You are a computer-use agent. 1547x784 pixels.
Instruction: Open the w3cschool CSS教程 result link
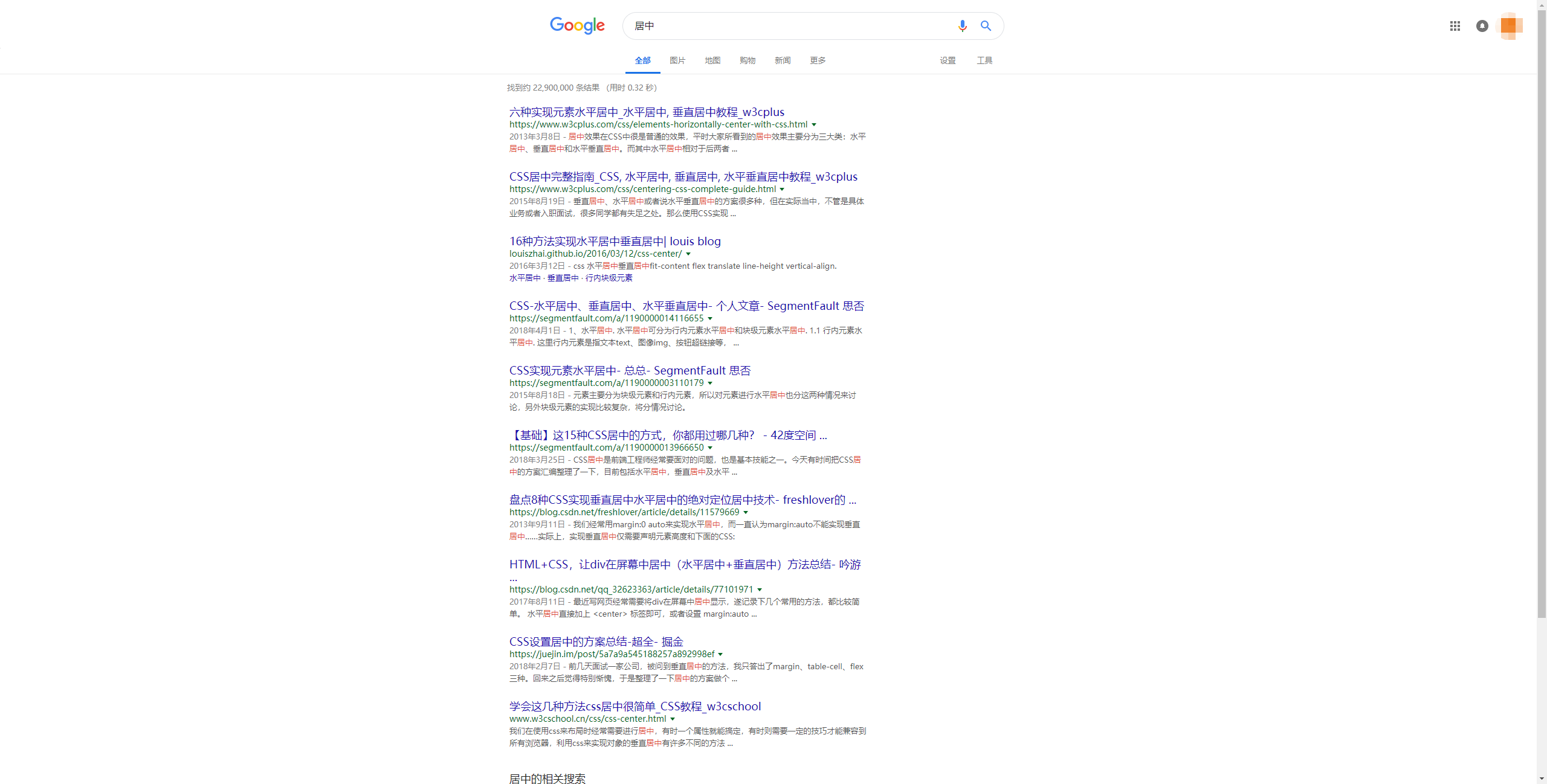click(634, 706)
